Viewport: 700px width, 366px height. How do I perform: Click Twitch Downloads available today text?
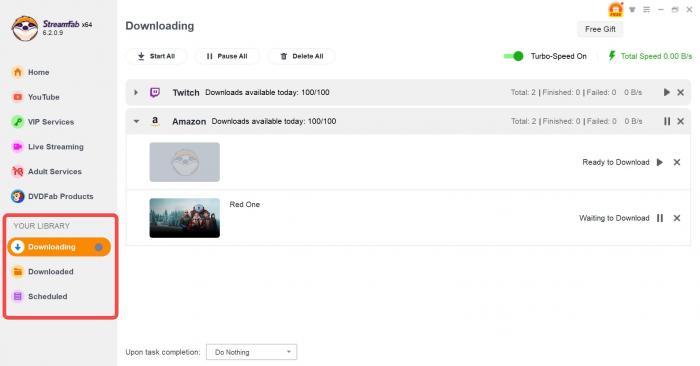(x=267, y=92)
